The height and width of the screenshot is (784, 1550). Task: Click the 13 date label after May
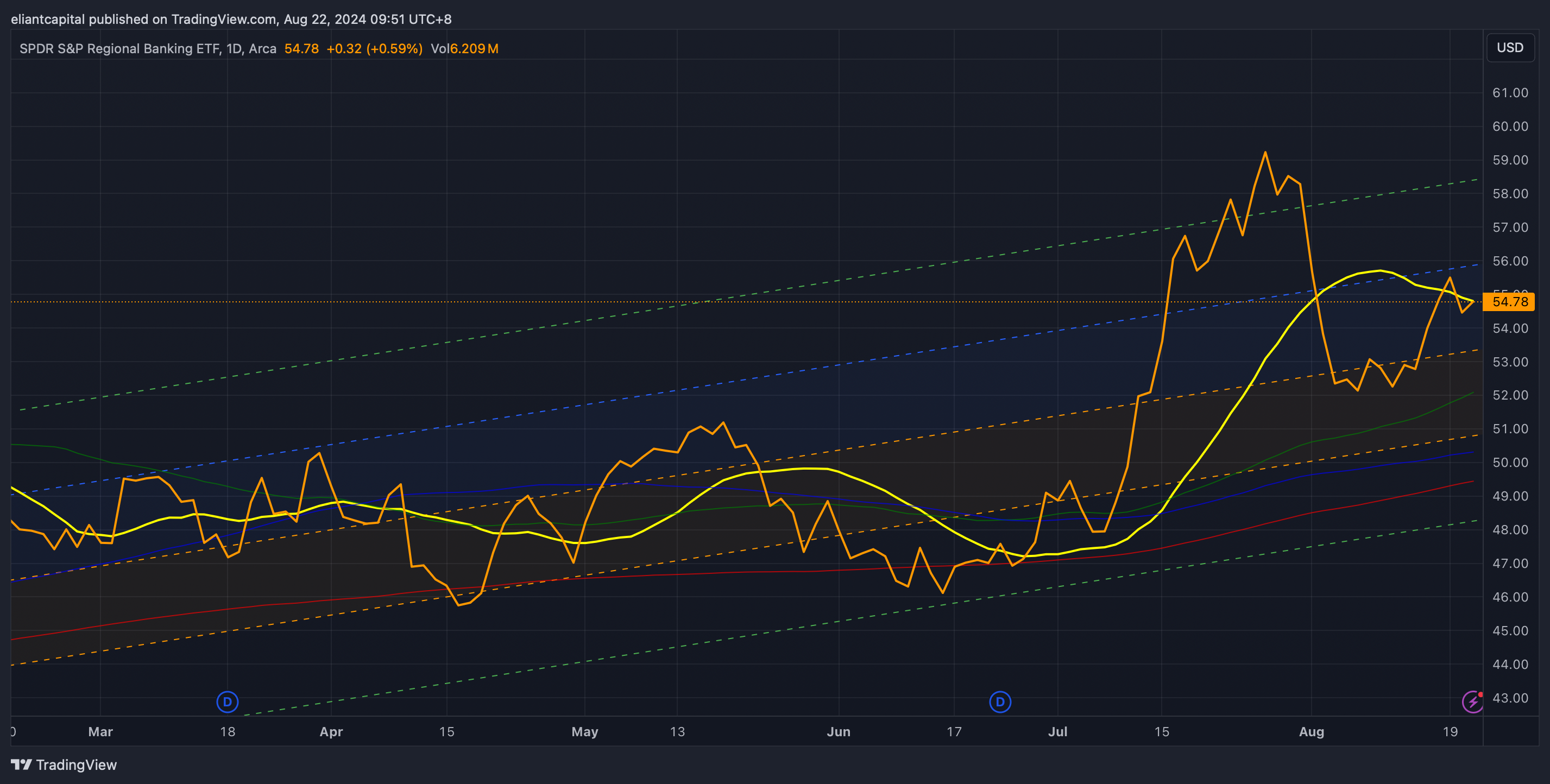(x=678, y=732)
